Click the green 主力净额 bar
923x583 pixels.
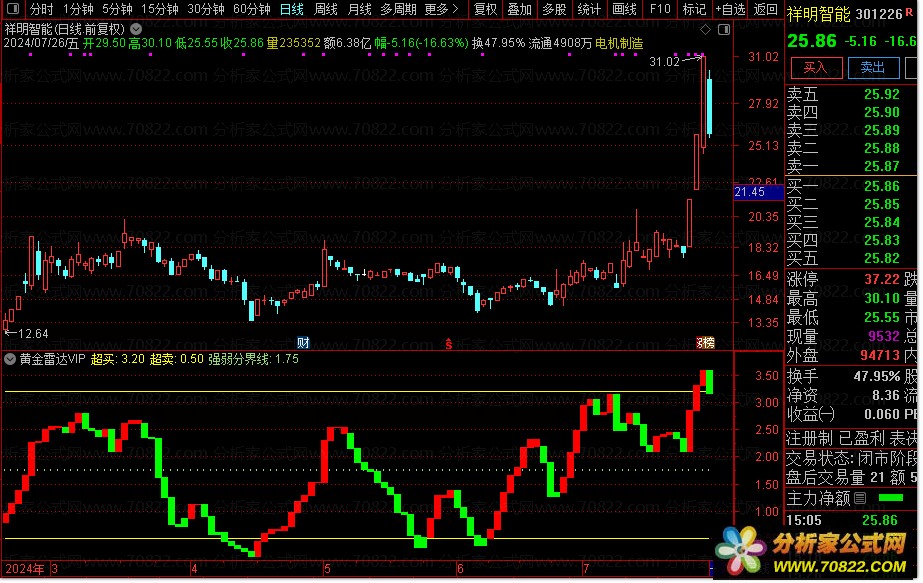pos(891,498)
